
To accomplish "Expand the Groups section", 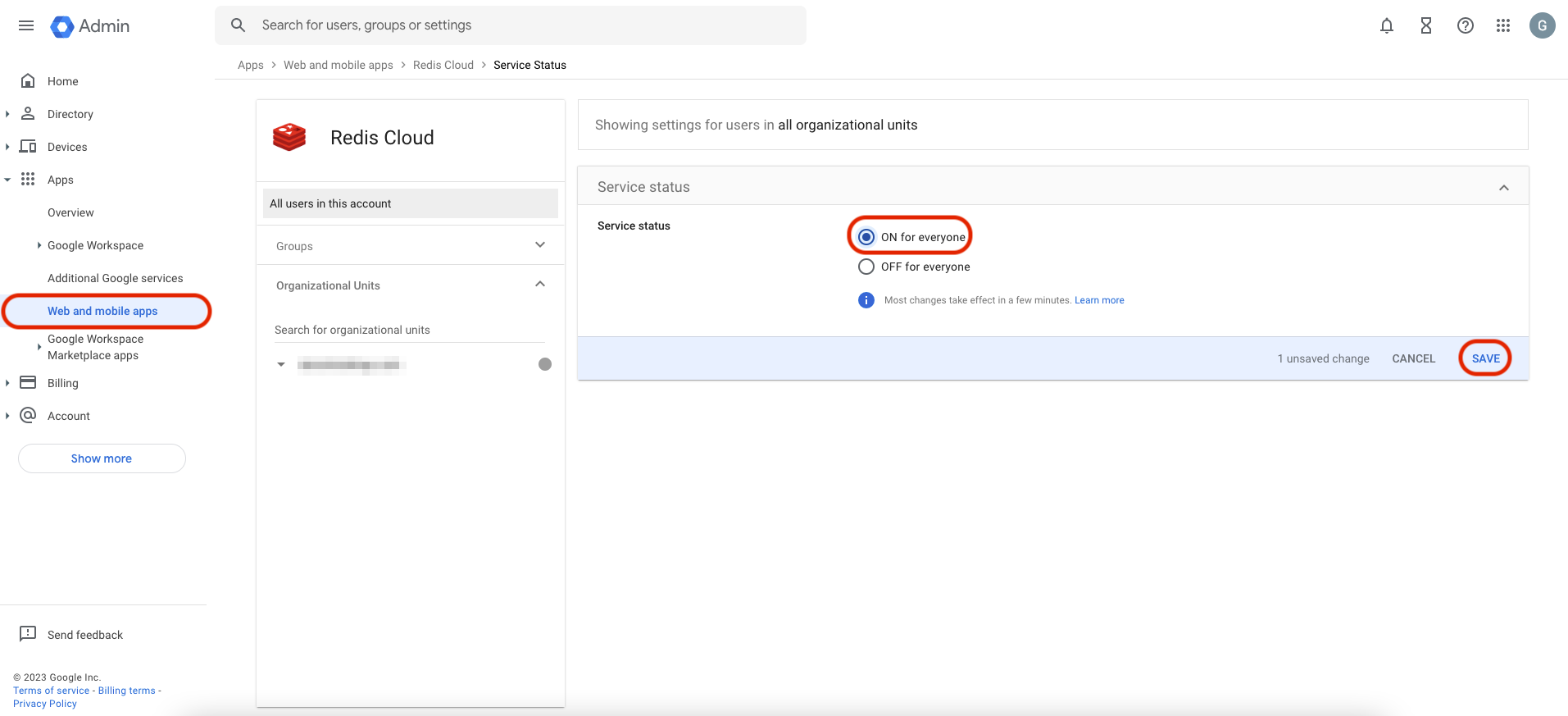I will tap(539, 245).
